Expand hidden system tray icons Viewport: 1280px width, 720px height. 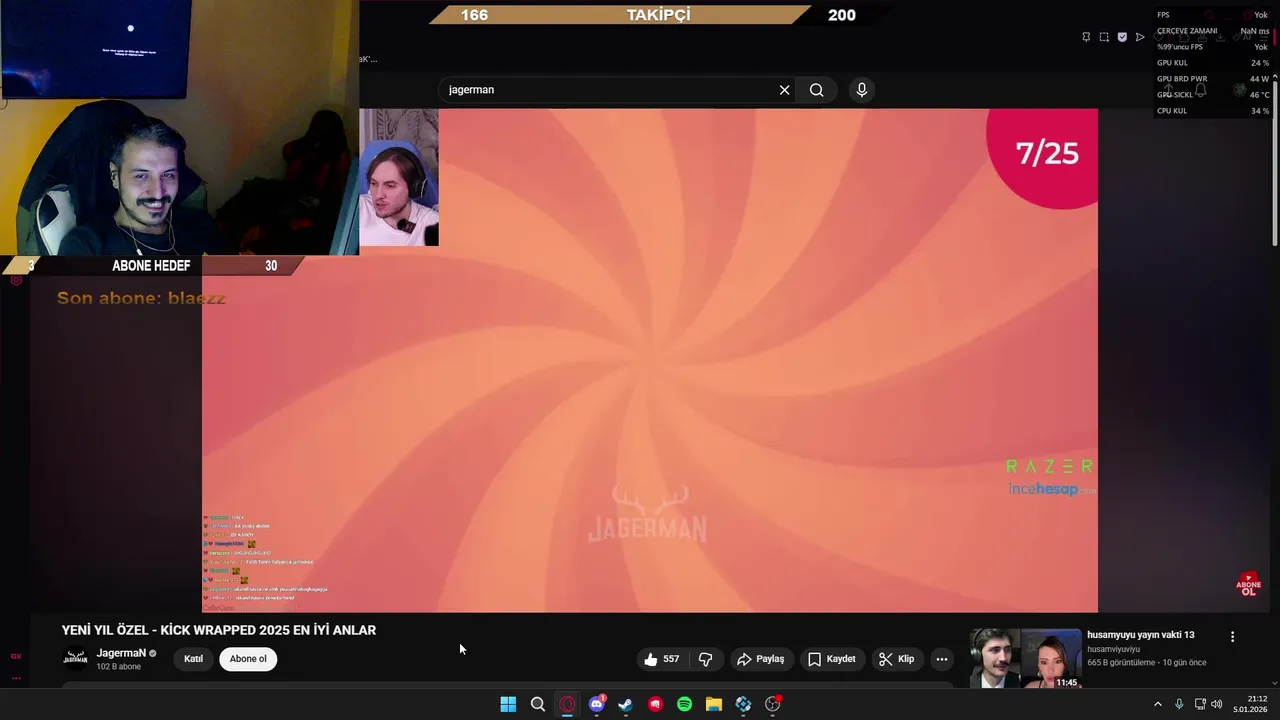[1158, 704]
